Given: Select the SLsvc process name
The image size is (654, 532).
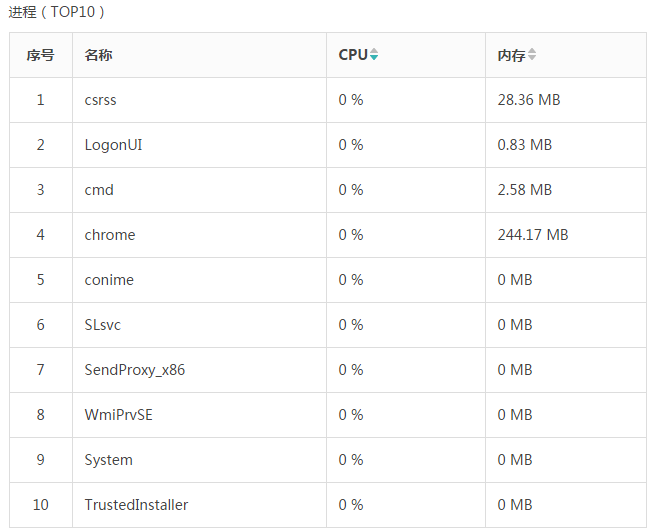Looking at the screenshot, I should [103, 325].
